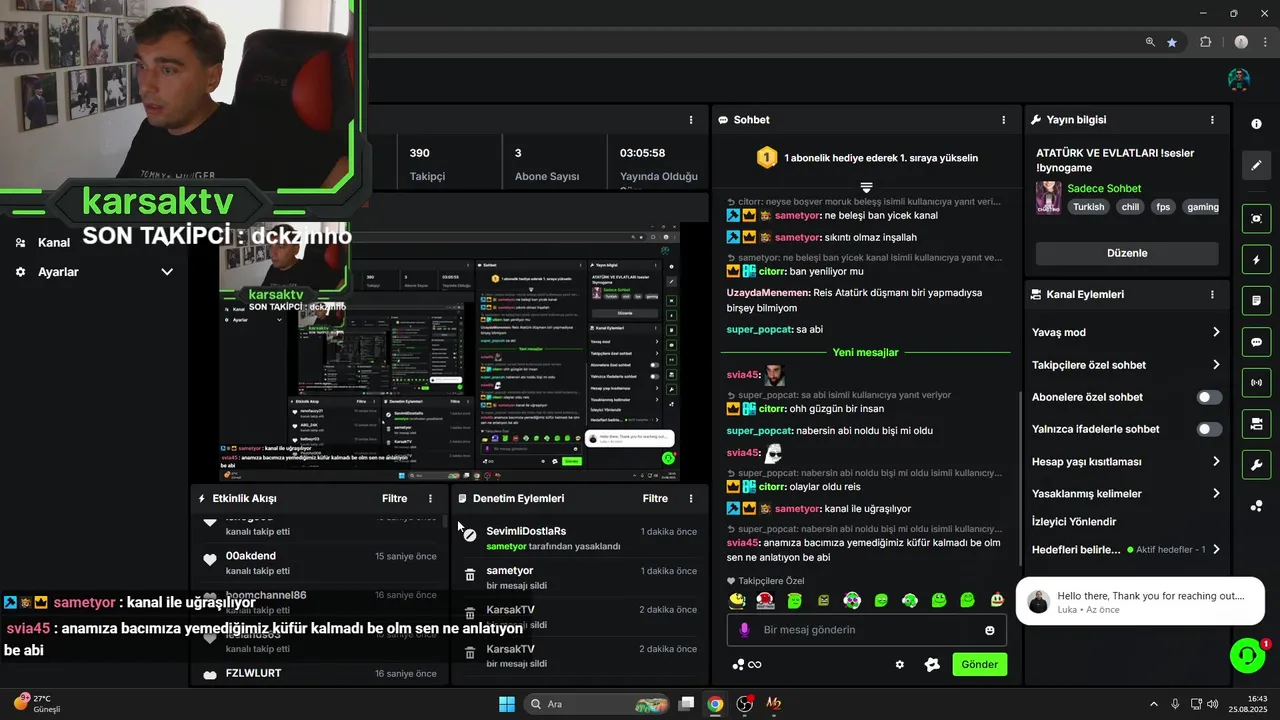The image size is (1280, 720).
Task: Toggle the lightning activity feed sidebar icon
Action: 1257,260
